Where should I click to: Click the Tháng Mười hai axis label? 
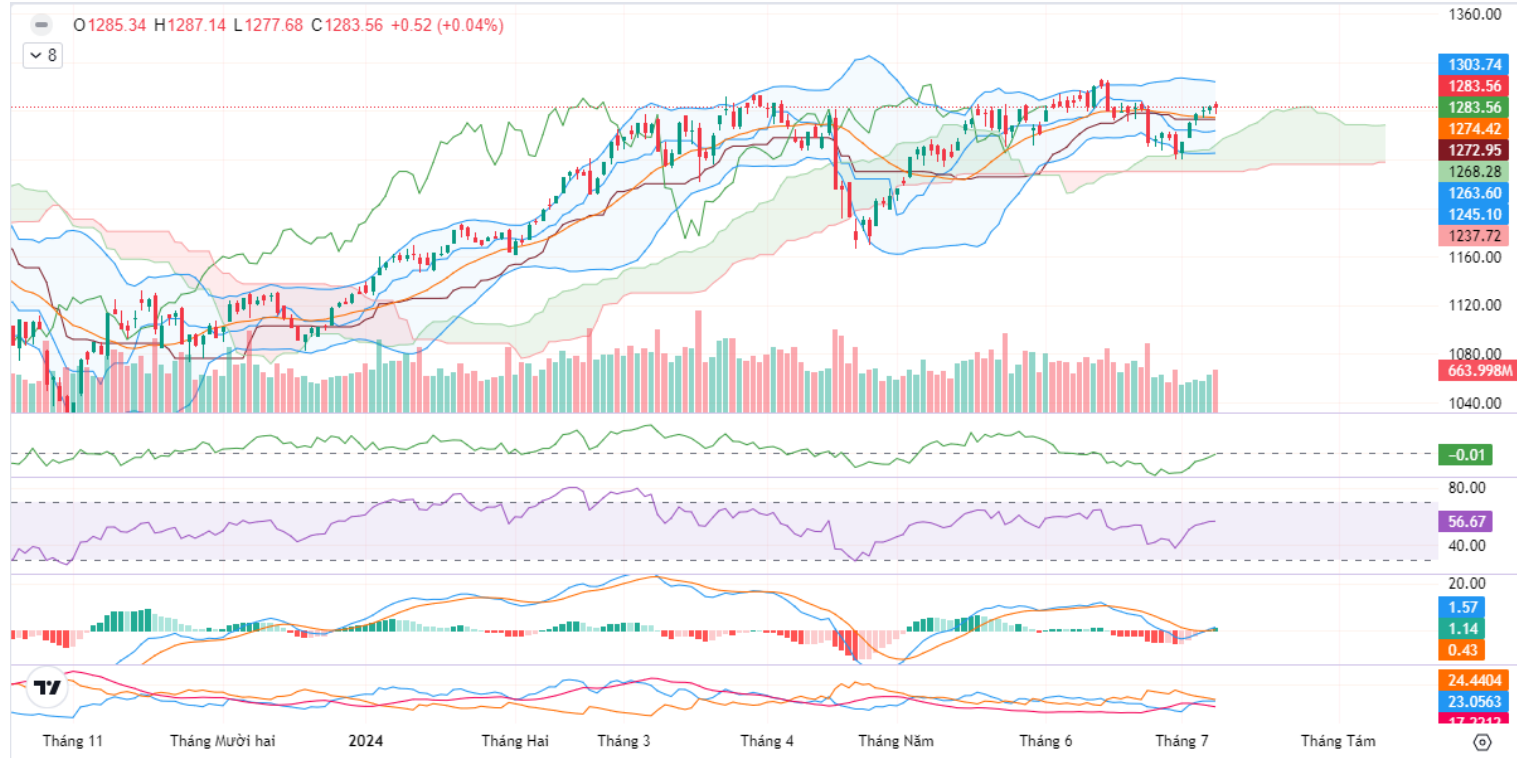click(x=222, y=741)
